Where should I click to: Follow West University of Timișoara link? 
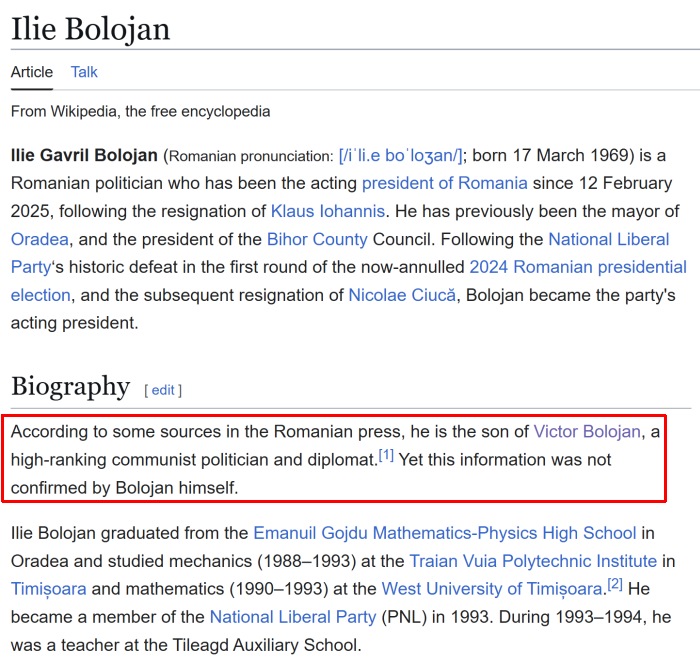(x=492, y=590)
